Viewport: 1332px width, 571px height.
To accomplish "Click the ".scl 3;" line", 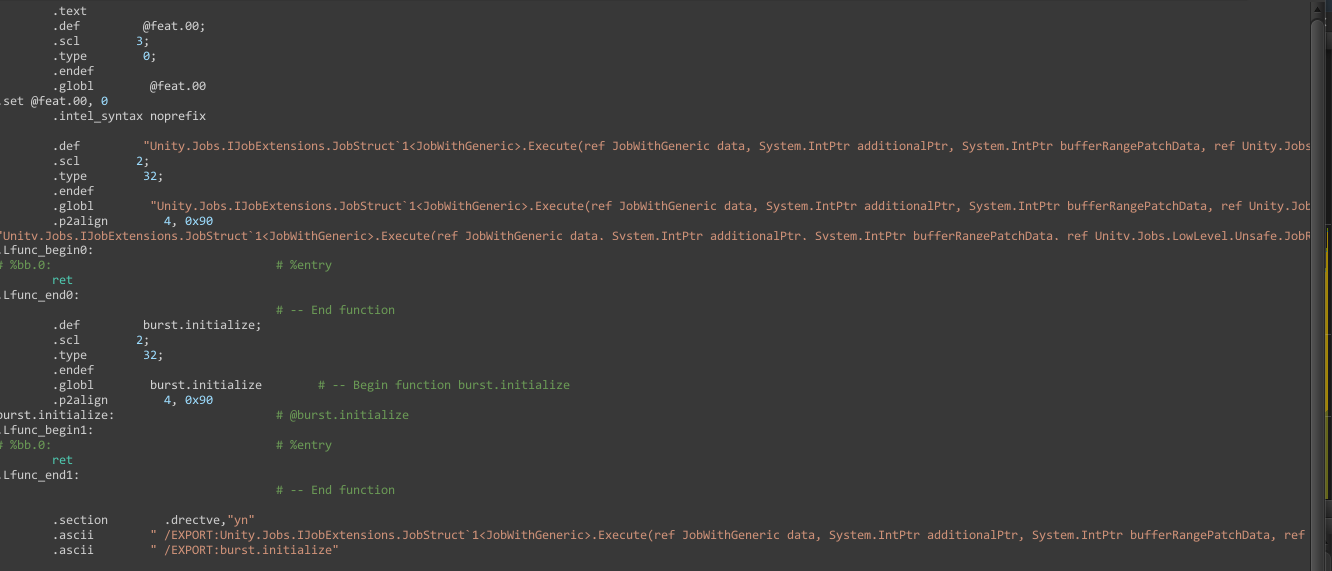I will click(x=101, y=41).
